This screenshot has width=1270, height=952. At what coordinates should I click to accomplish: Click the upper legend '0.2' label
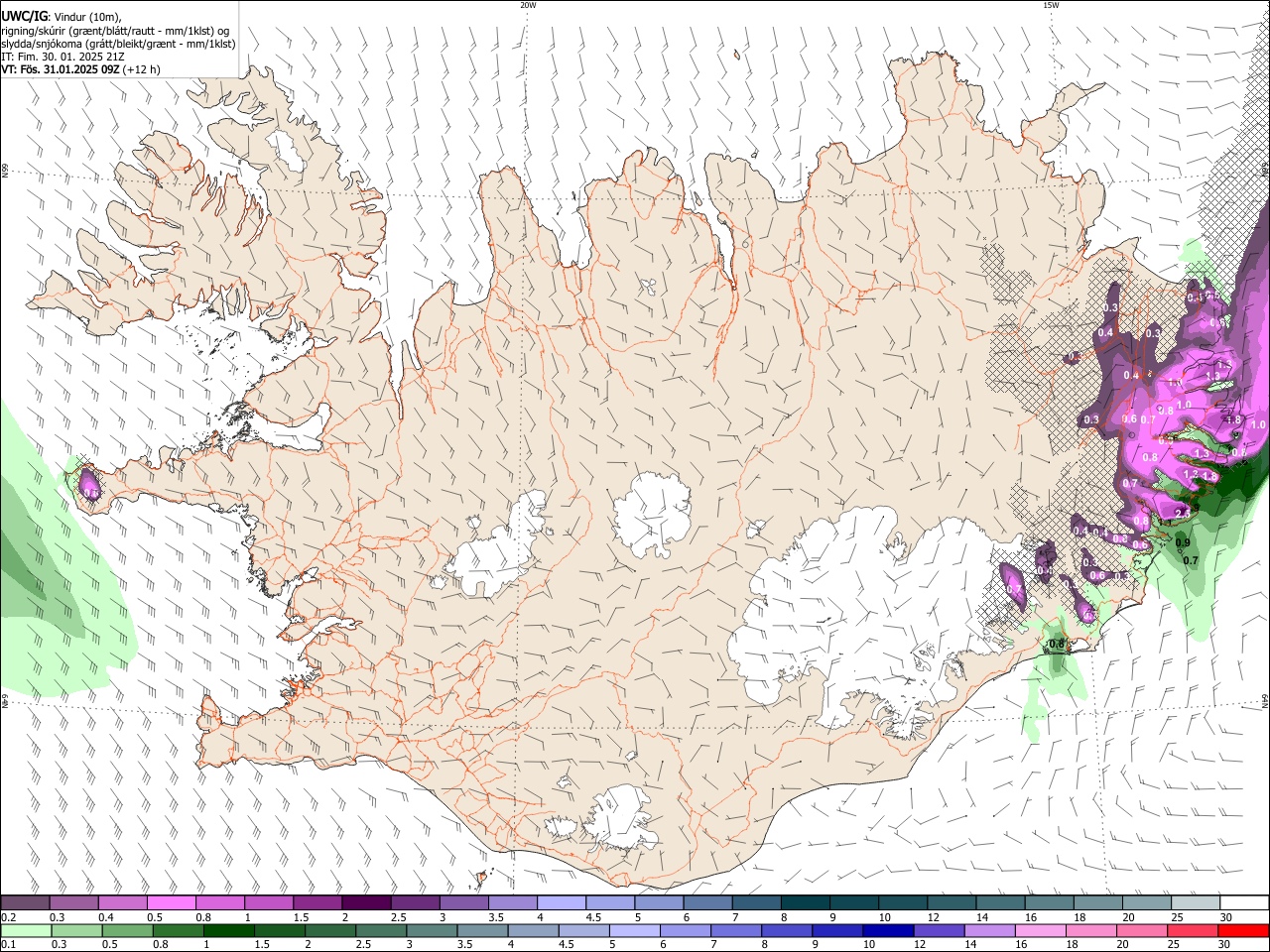point(8,917)
